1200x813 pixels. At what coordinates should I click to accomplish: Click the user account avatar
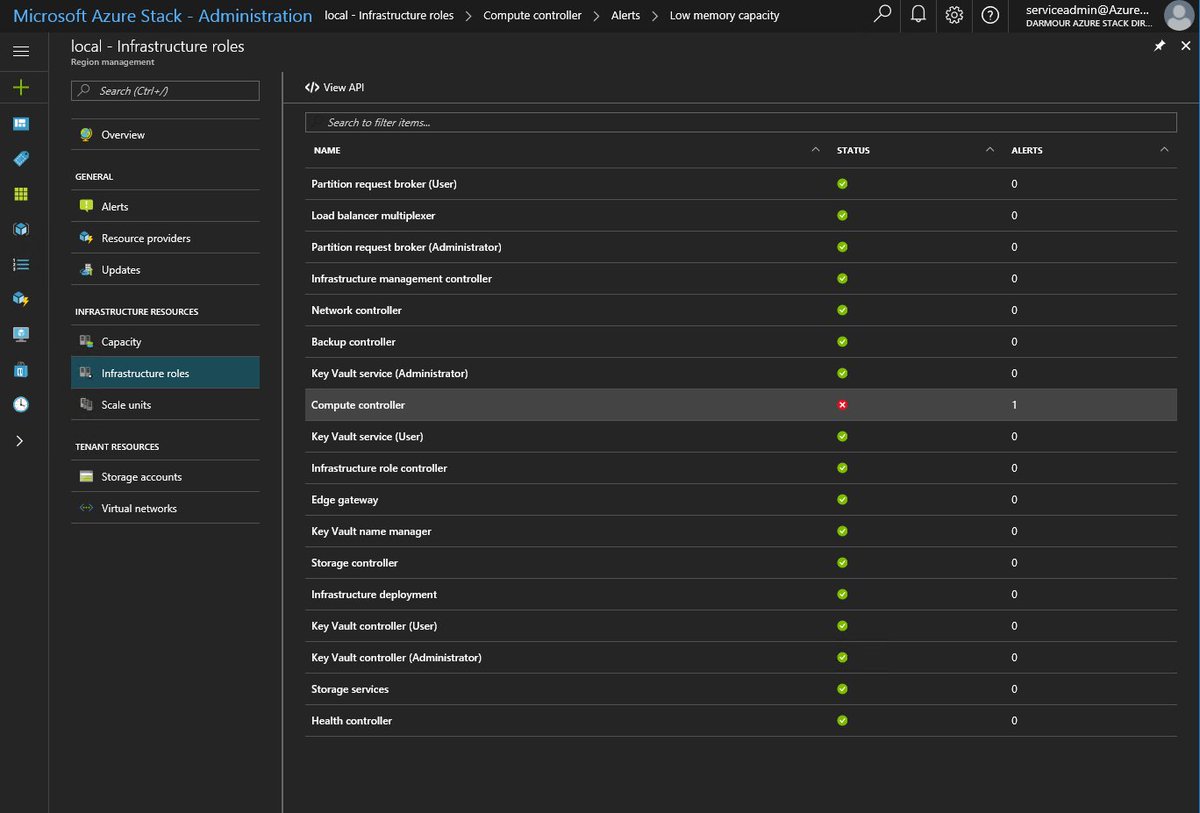point(1179,15)
